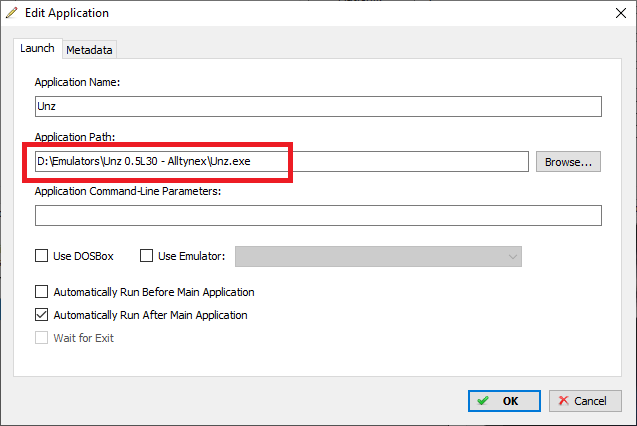The height and width of the screenshot is (426, 637).
Task: Discard changes with the Cancel button
Action: (585, 401)
